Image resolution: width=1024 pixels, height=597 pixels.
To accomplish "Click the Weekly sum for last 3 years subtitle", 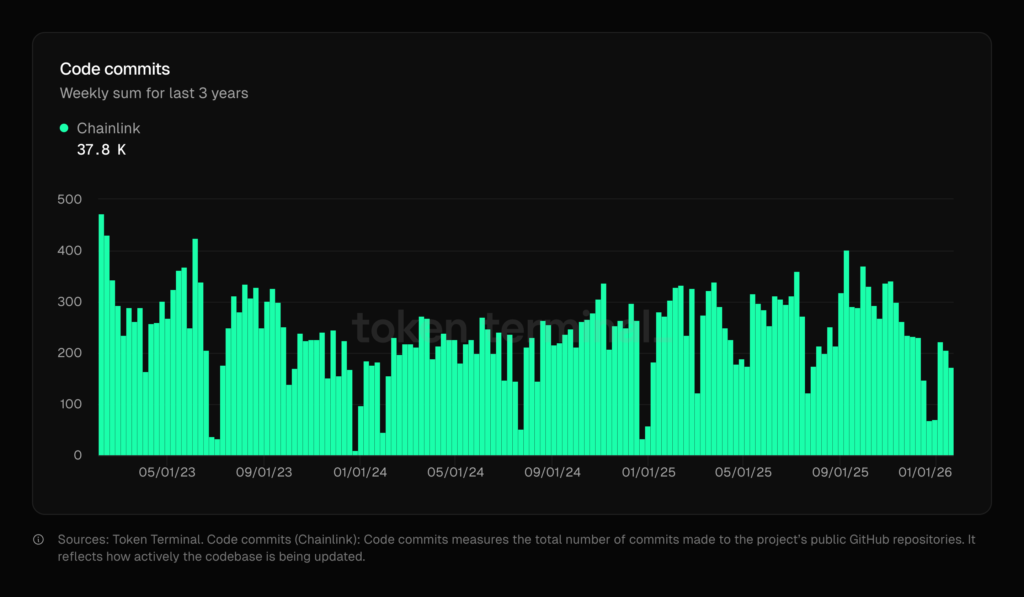I will click(154, 93).
